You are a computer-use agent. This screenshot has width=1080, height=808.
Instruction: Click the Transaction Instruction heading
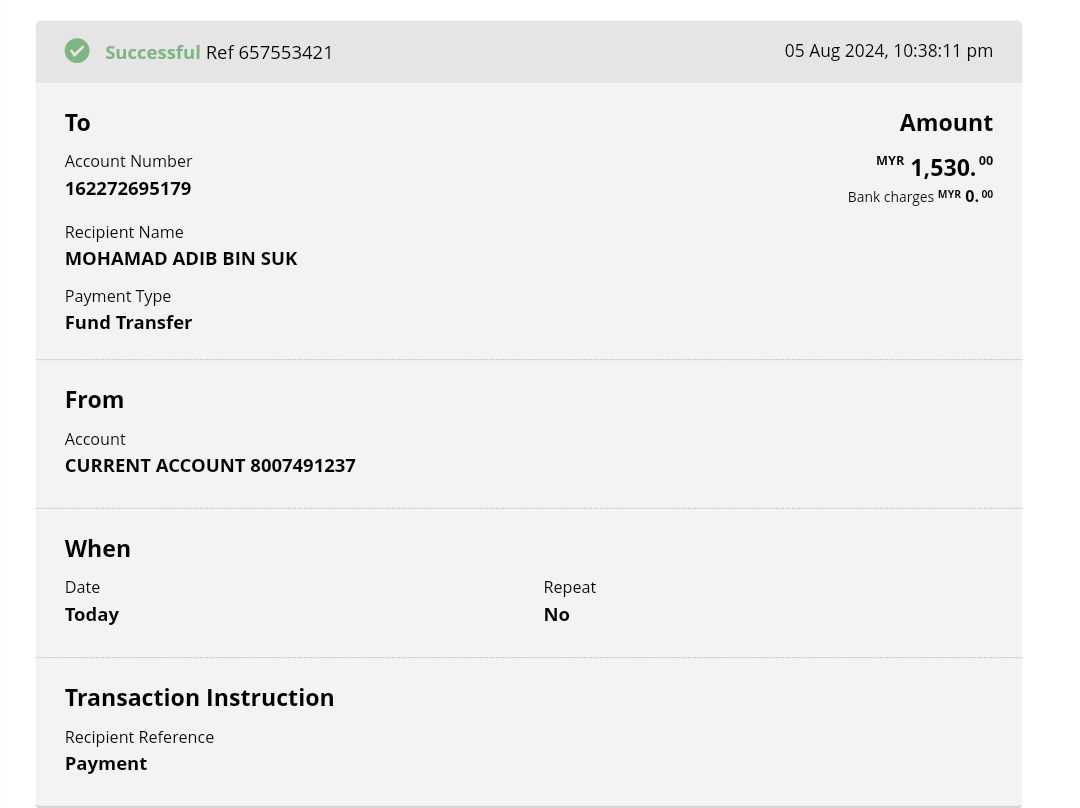pos(199,697)
